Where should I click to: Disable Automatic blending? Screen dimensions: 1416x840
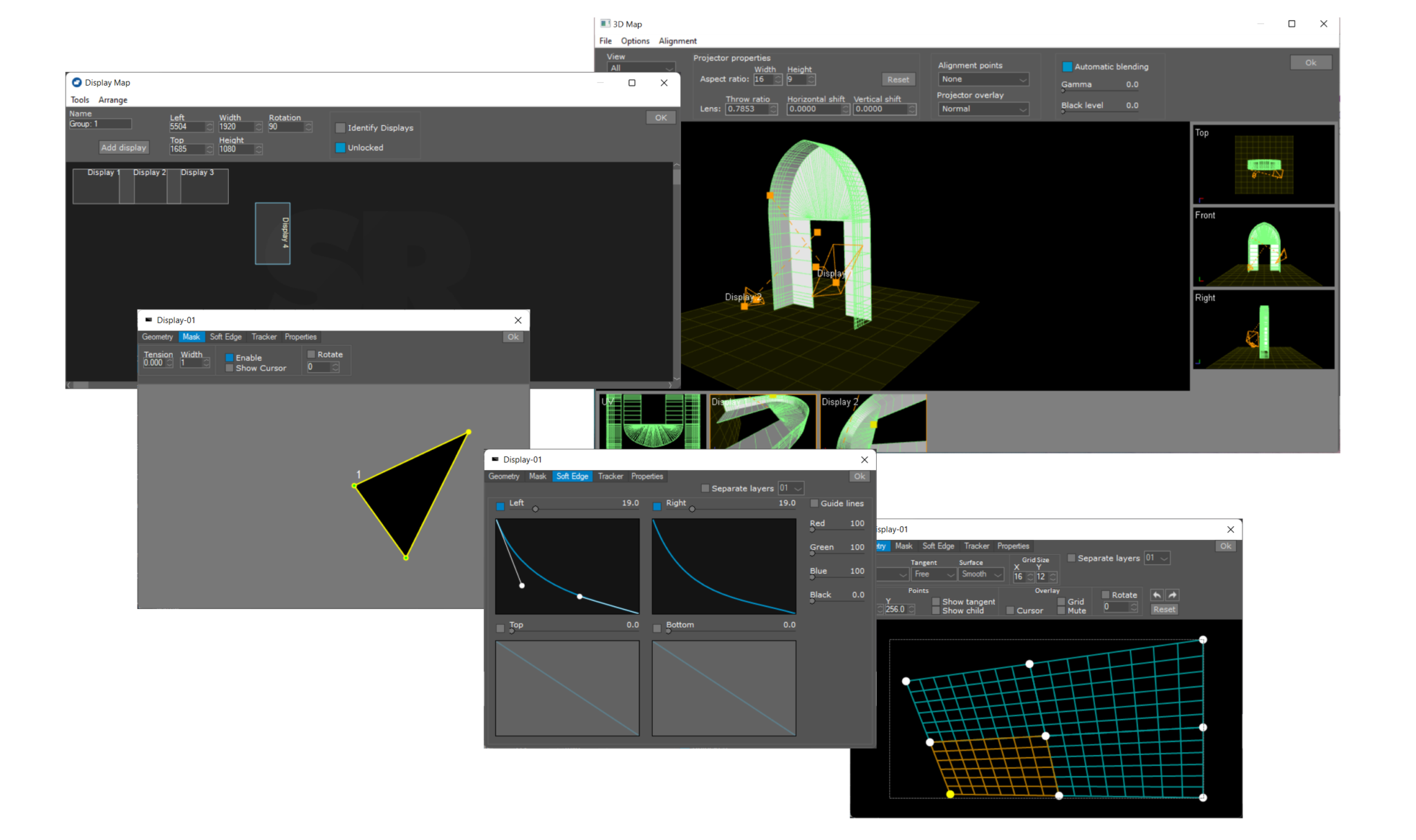point(1066,66)
